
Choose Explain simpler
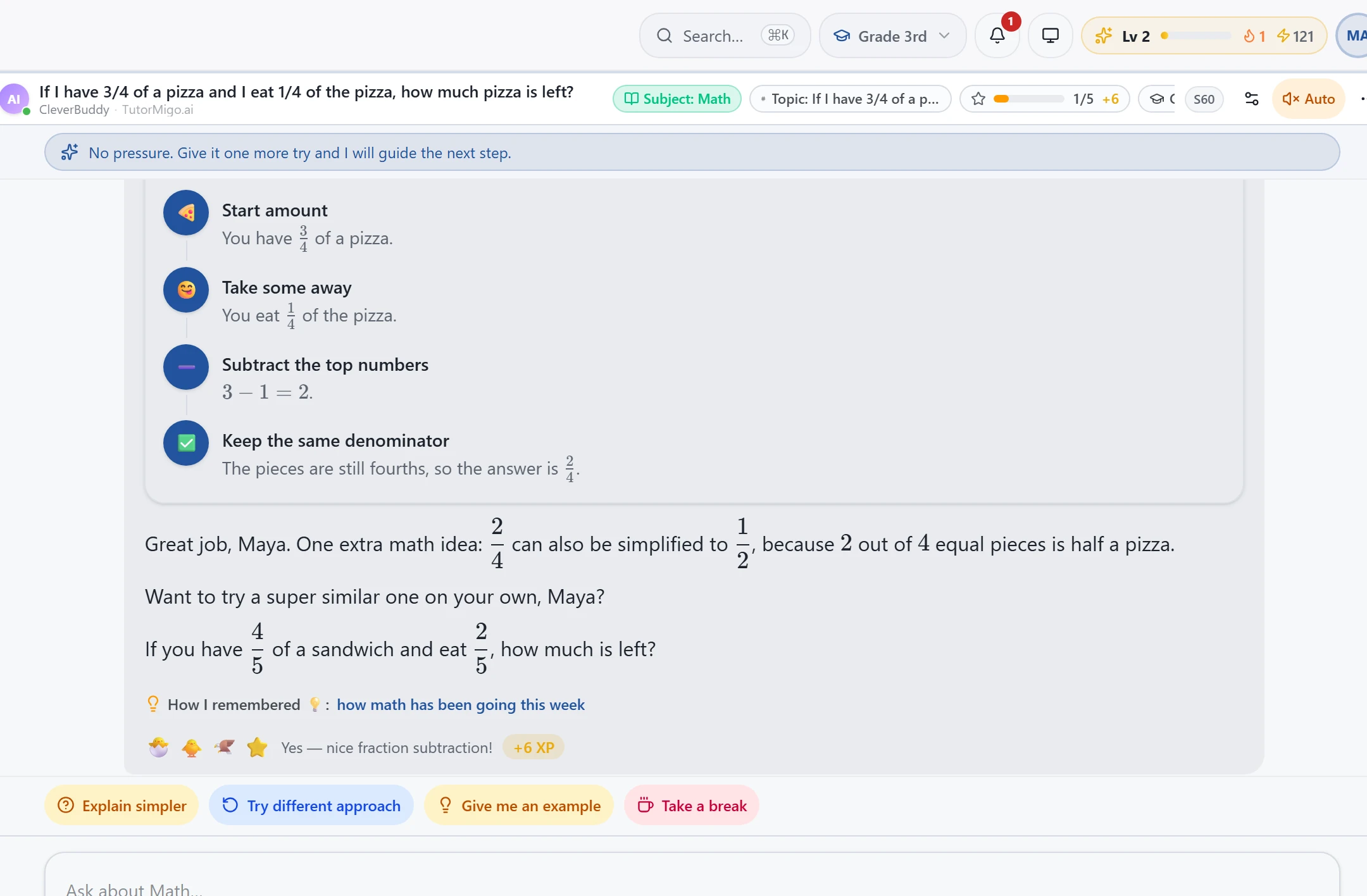122,805
